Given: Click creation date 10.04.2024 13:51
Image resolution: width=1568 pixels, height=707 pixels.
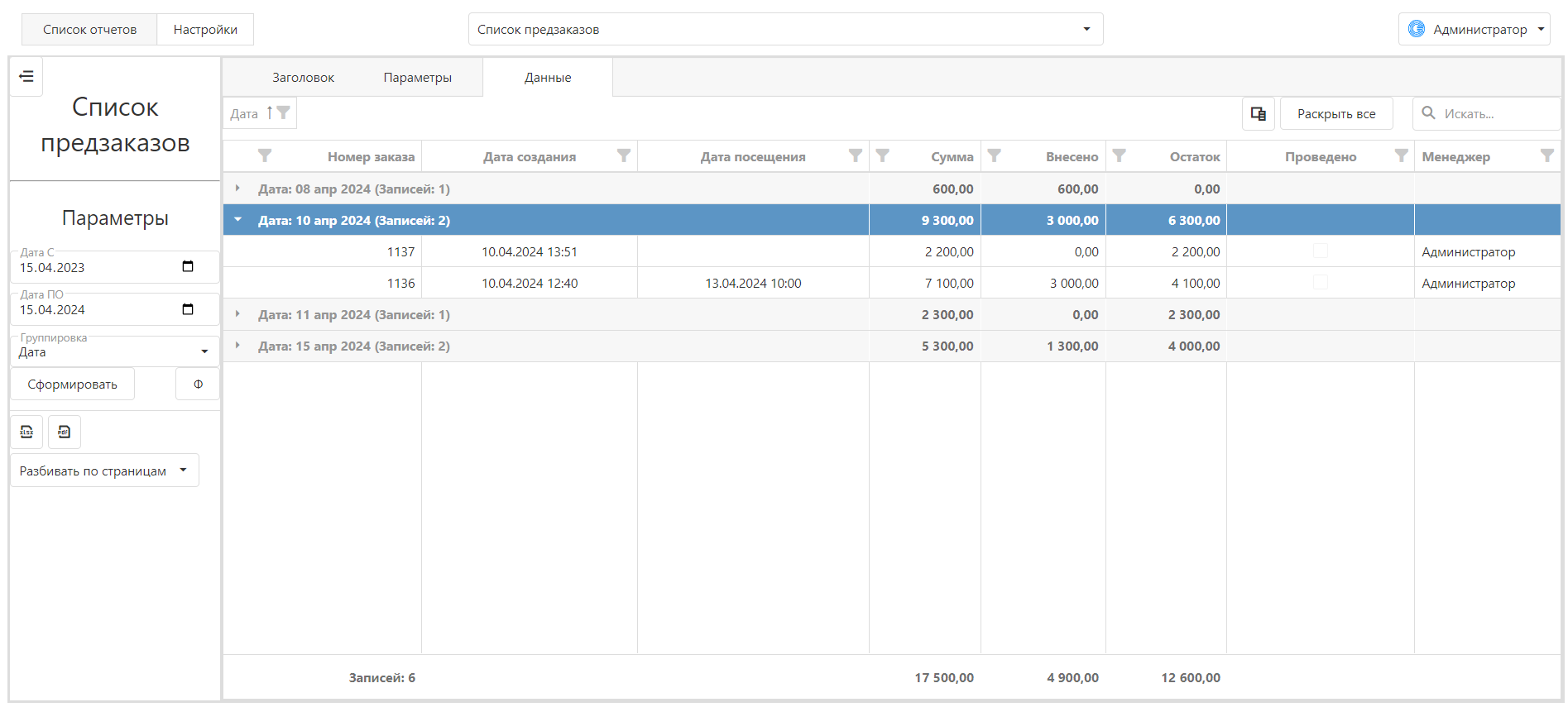Looking at the screenshot, I should click(x=530, y=251).
